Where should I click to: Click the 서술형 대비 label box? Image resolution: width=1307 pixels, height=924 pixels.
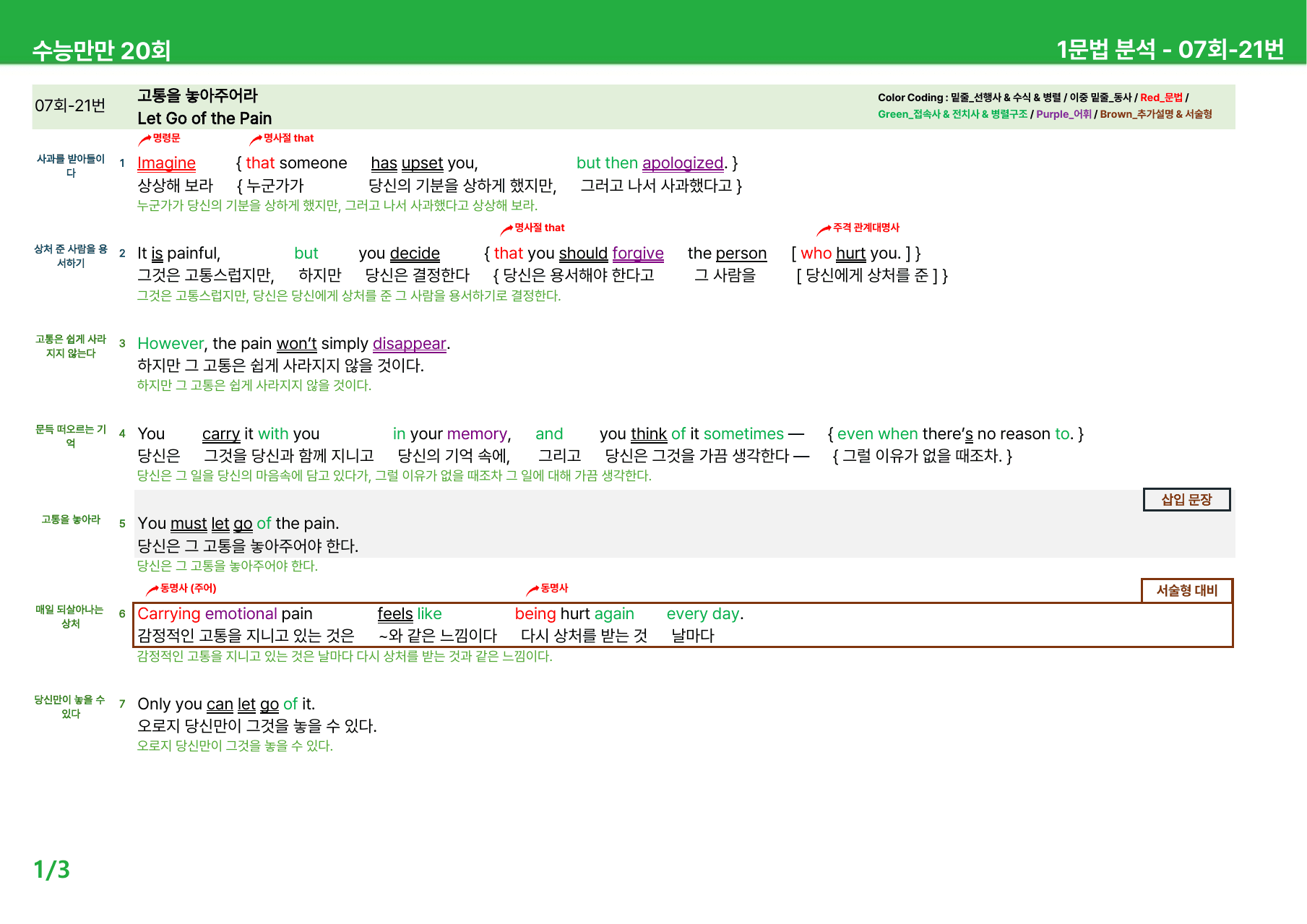coord(1186,590)
